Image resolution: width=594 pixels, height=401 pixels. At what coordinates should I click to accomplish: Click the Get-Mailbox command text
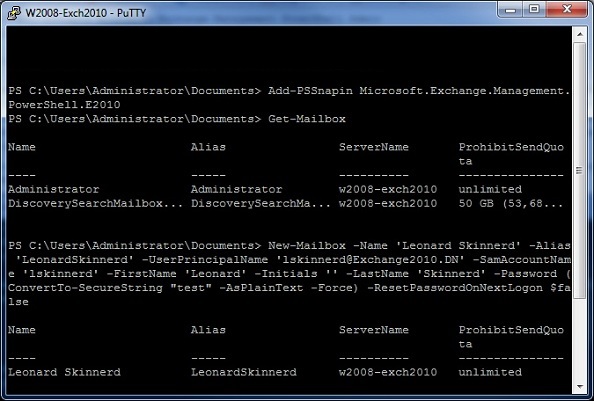coord(307,119)
